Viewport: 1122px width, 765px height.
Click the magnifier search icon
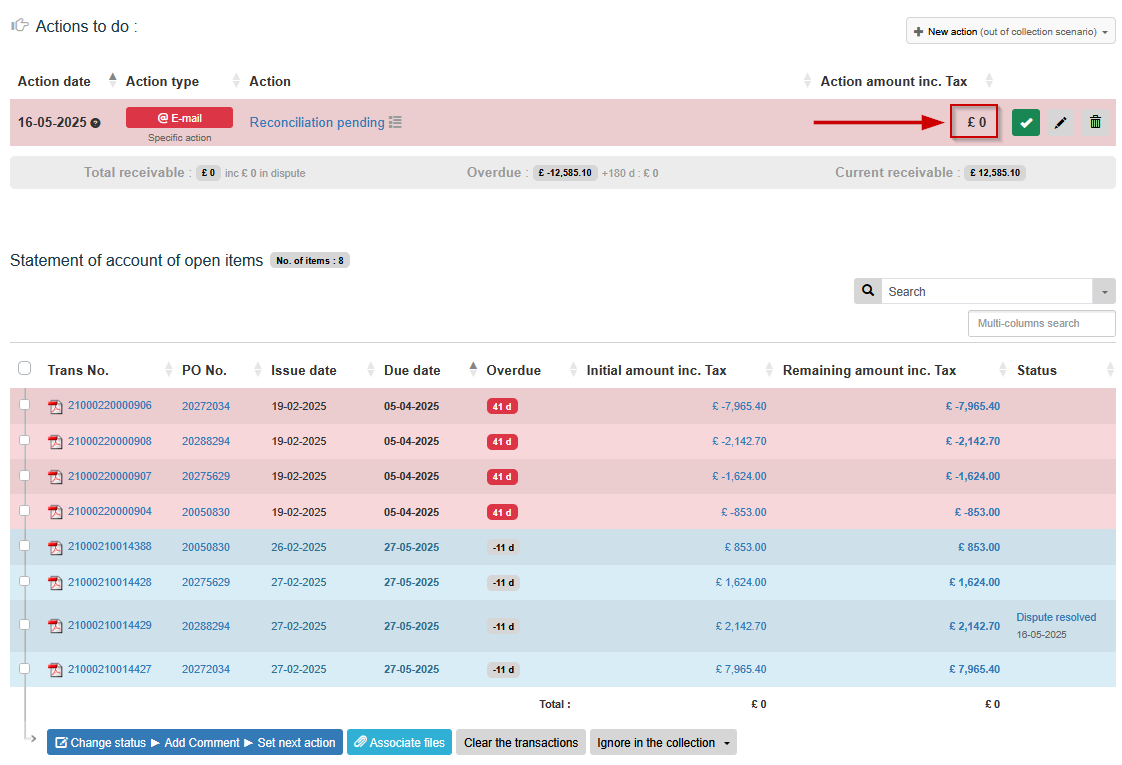(x=867, y=291)
